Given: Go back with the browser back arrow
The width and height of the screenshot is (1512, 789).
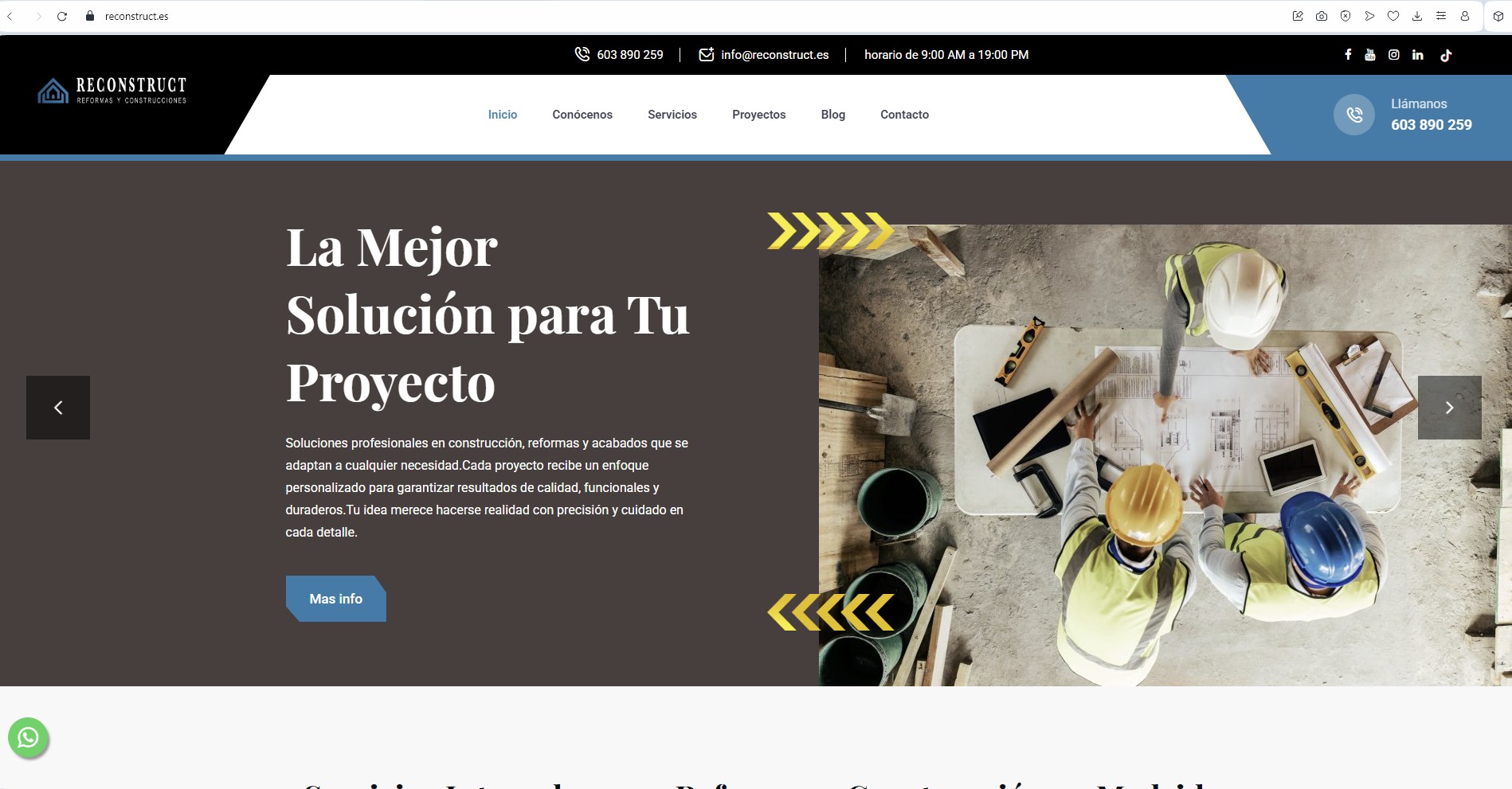Looking at the screenshot, I should [x=10, y=16].
